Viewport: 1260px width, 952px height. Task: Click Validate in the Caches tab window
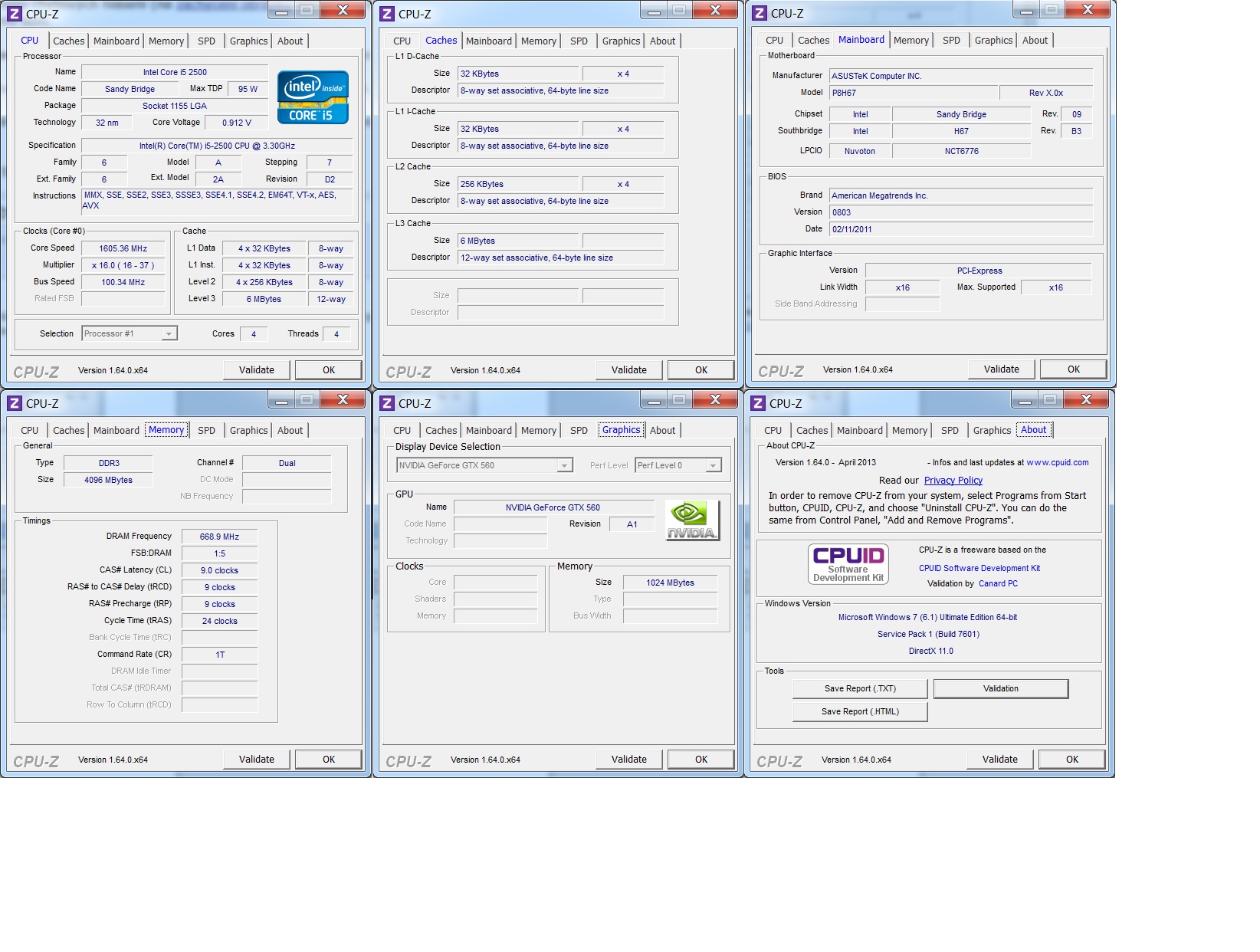point(629,370)
